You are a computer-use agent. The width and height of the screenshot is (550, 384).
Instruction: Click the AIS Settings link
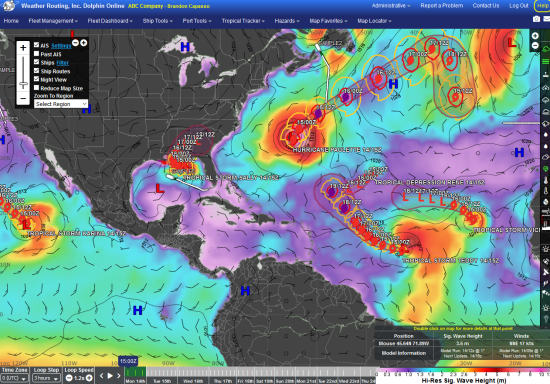[61, 46]
